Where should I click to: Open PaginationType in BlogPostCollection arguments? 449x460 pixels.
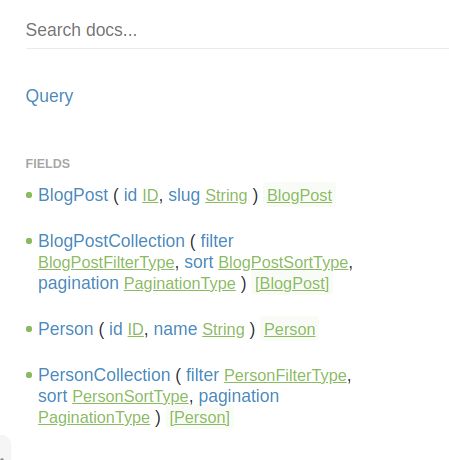180,284
